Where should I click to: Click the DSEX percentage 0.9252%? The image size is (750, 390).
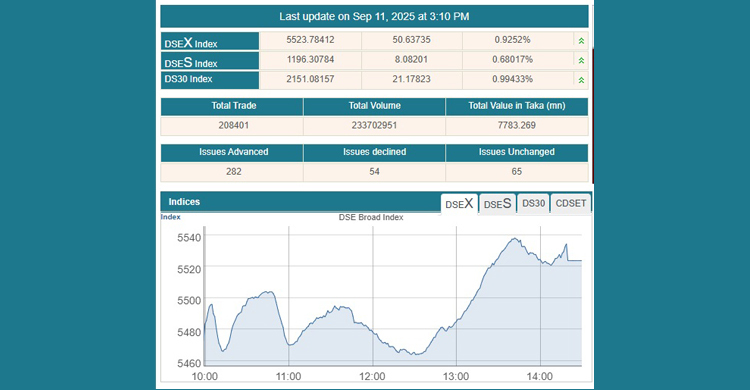(x=512, y=40)
